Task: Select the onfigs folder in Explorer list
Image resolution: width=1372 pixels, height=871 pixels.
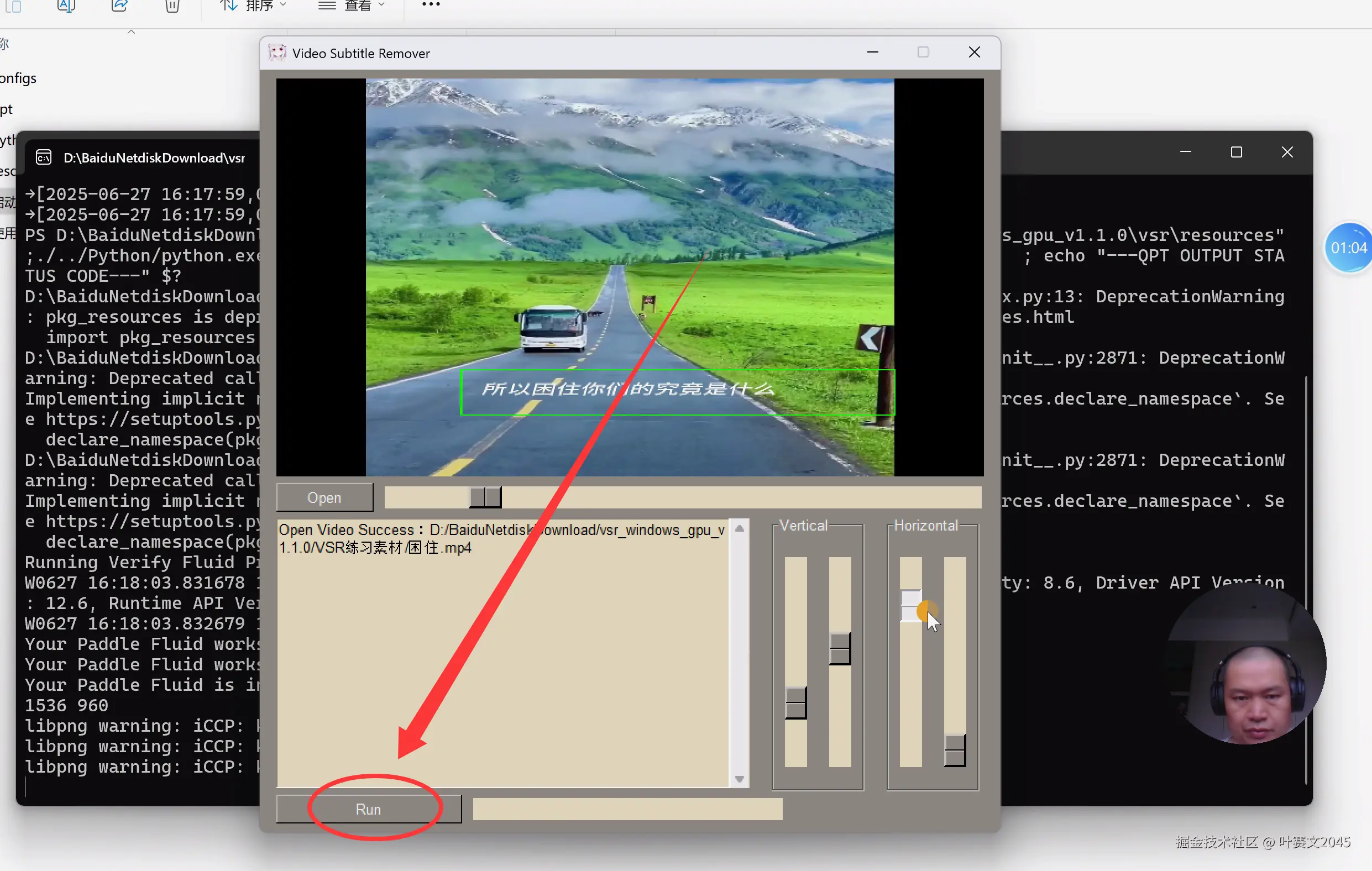Action: [18, 78]
